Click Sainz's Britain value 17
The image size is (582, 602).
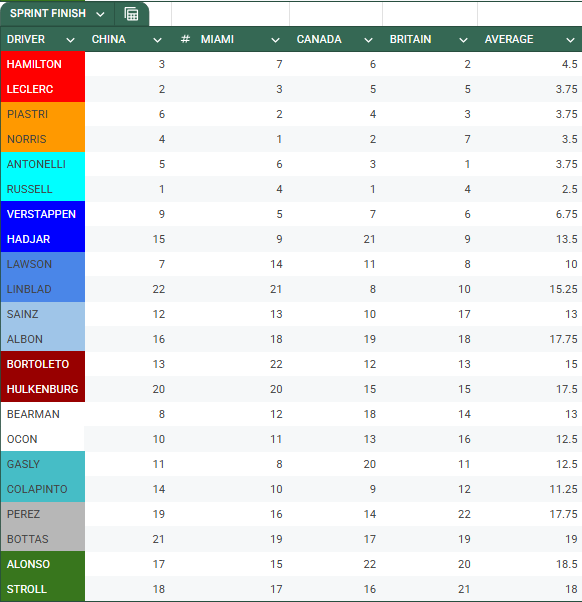pos(464,314)
